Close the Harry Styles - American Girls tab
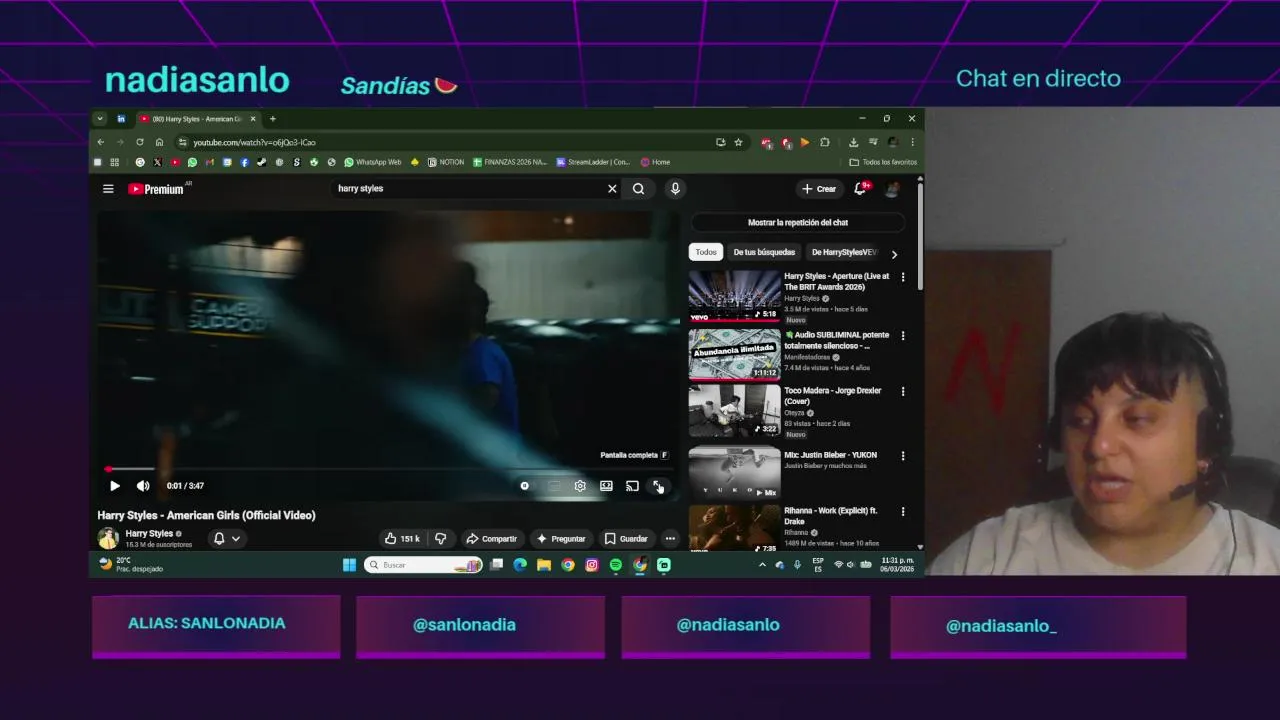The image size is (1280, 720). tap(253, 119)
